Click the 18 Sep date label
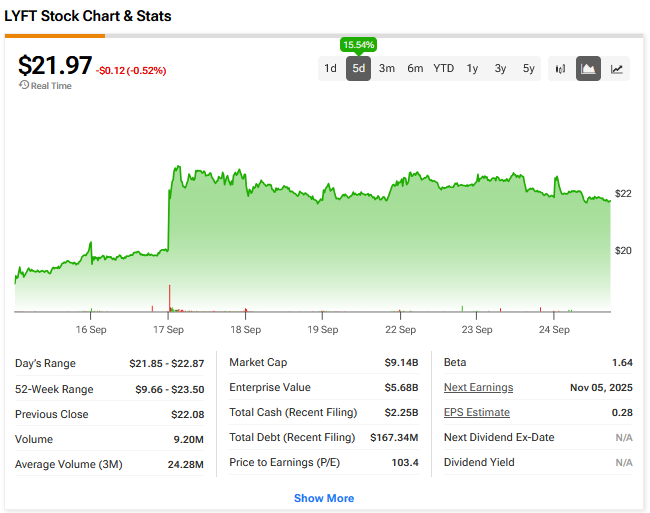The width and height of the screenshot is (650, 513). (246, 329)
